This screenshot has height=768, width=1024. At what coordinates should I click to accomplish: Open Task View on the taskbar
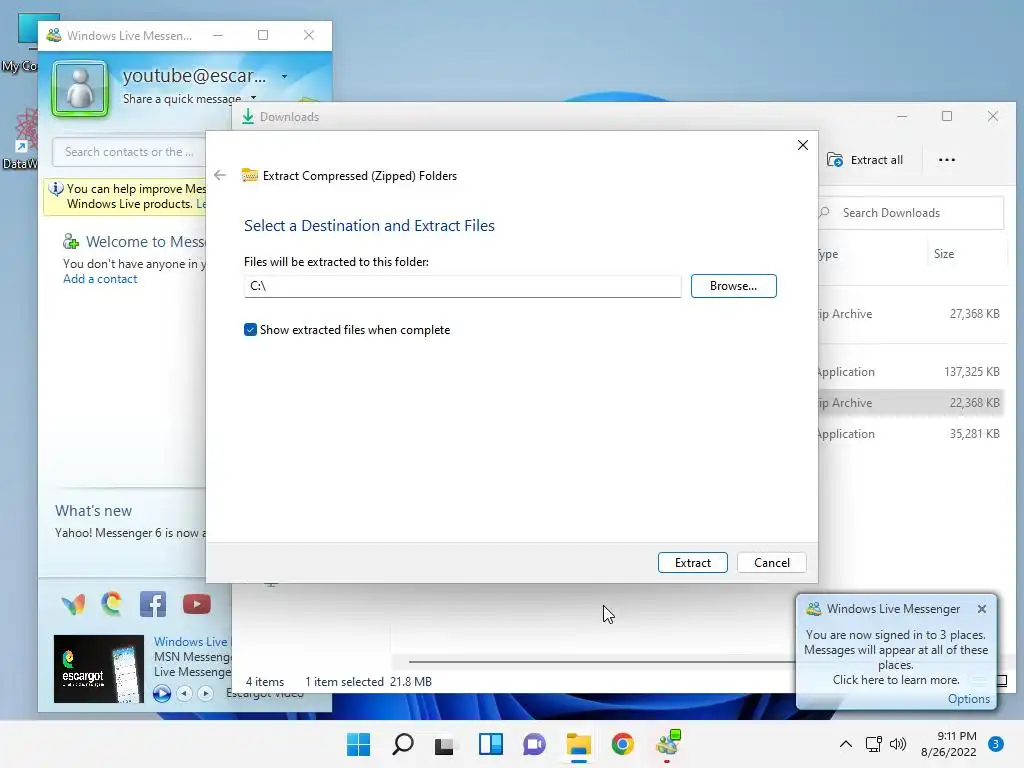(444, 744)
